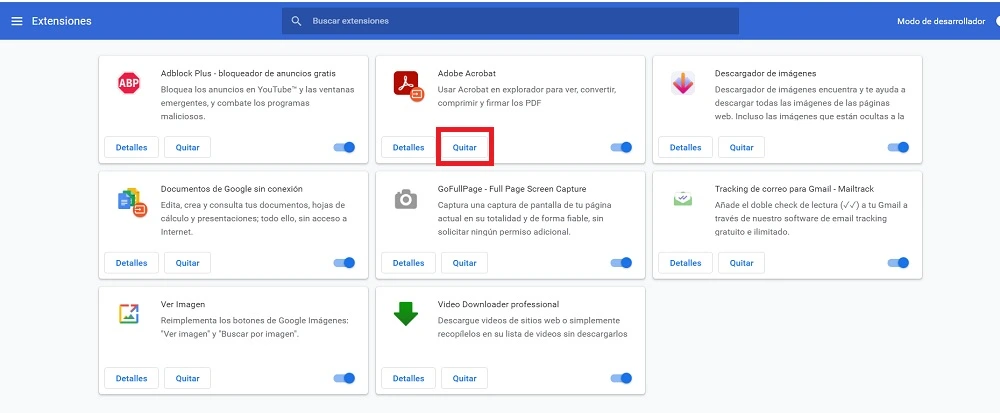The height and width of the screenshot is (413, 1000).
Task: Click the Adobe Acrobat title text
Action: click(467, 73)
